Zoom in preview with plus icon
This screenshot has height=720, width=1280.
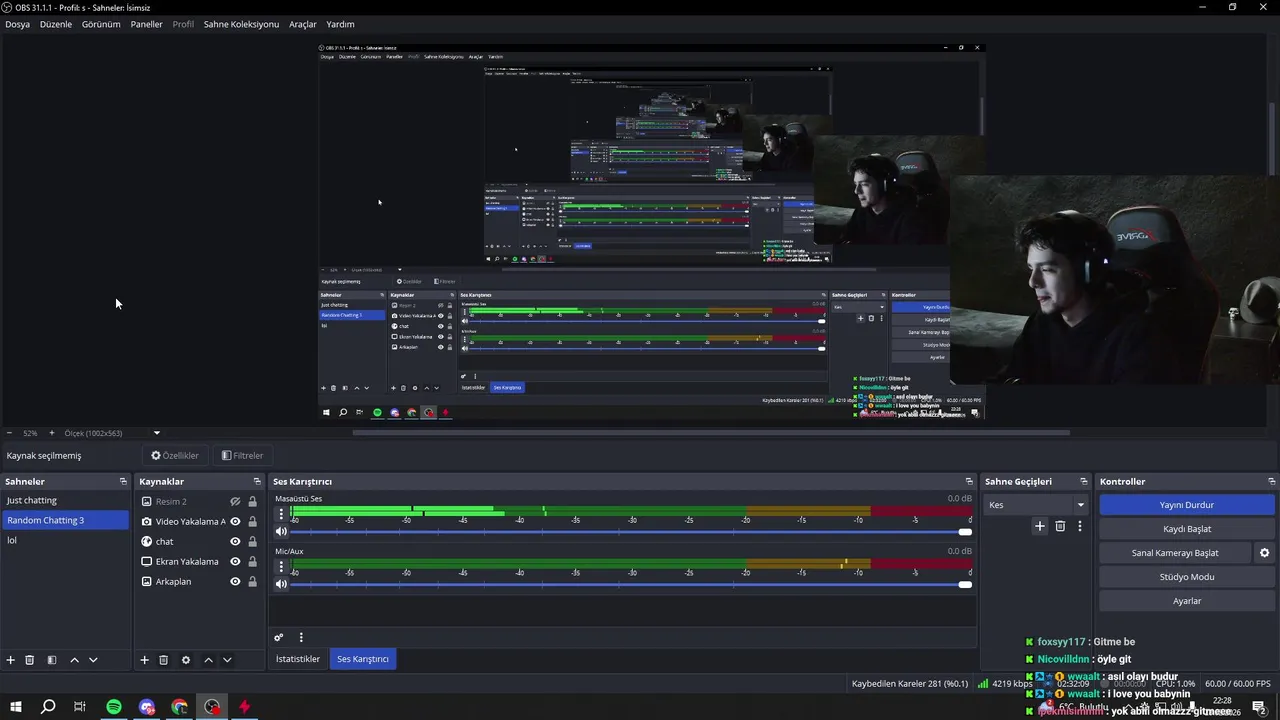pyautogui.click(x=52, y=433)
